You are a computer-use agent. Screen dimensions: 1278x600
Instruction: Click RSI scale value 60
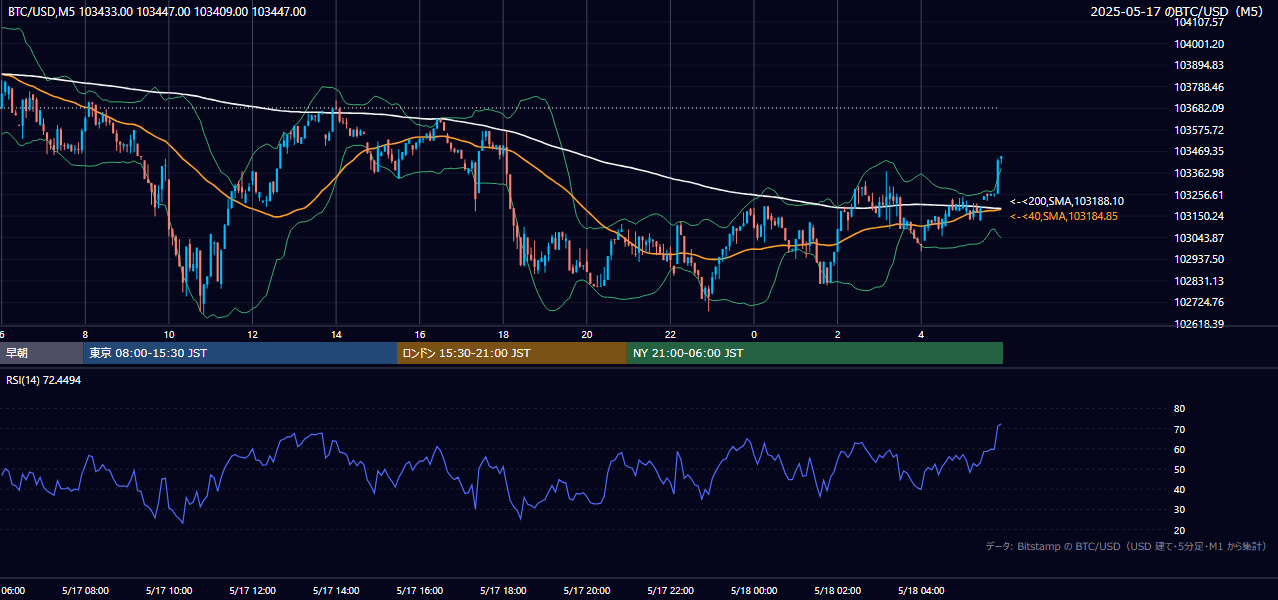[x=1179, y=450]
